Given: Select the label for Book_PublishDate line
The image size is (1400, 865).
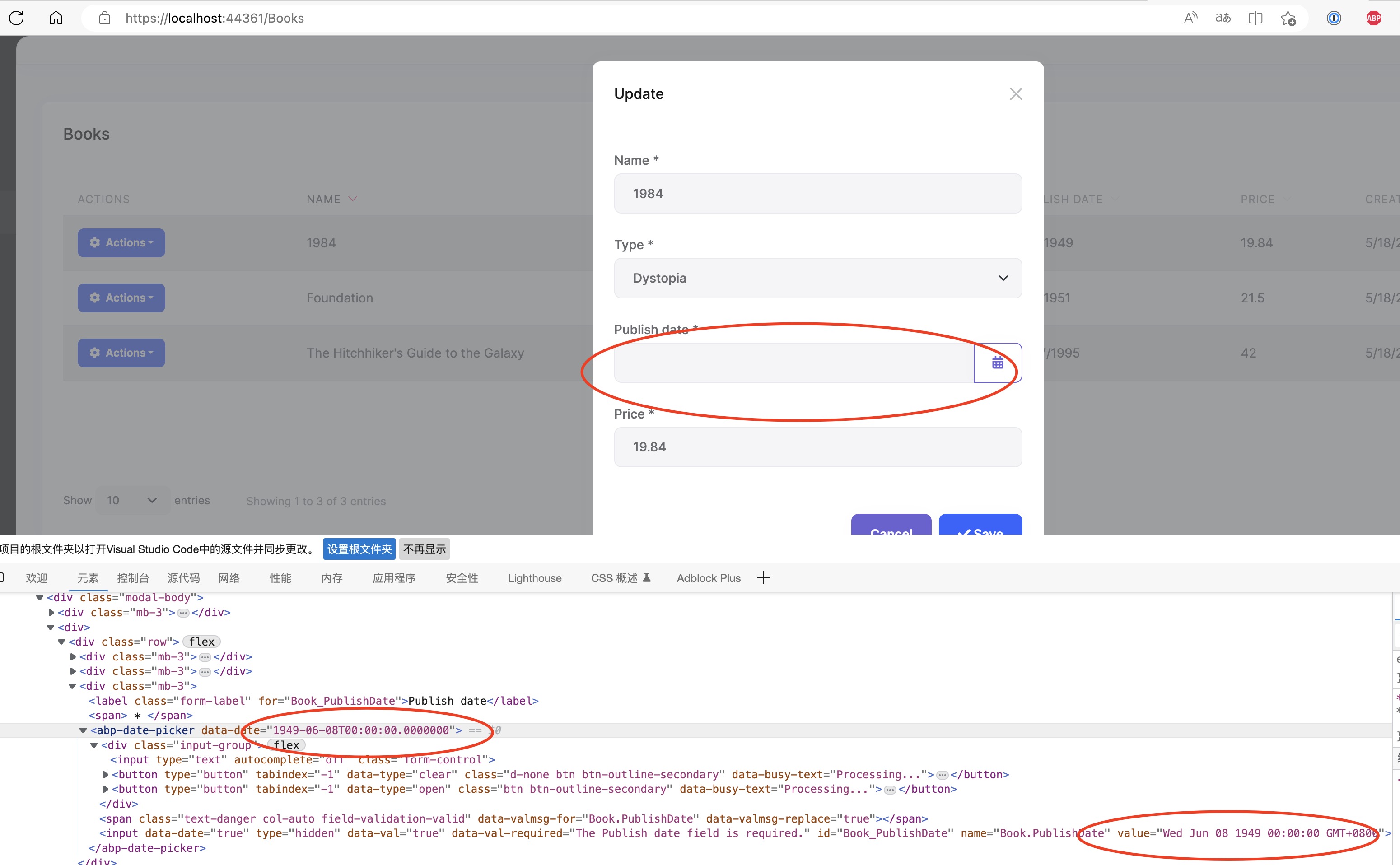Looking at the screenshot, I should (313, 701).
